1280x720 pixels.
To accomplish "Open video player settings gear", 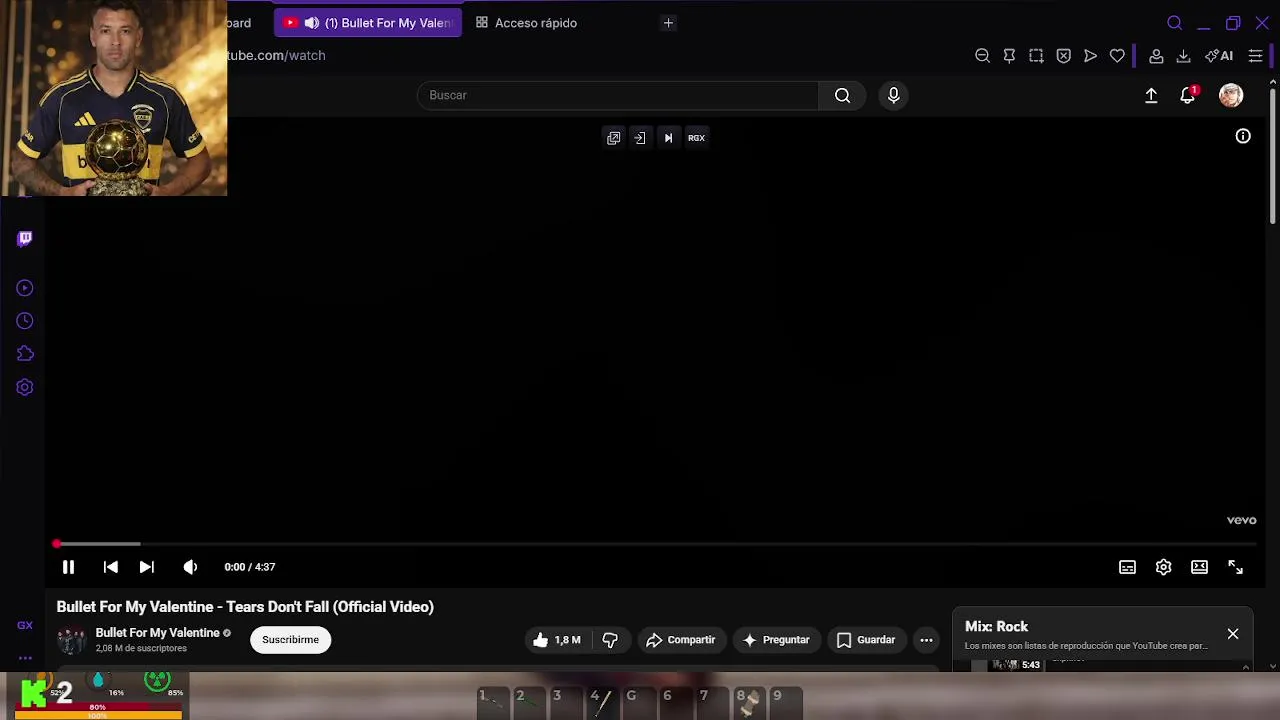I will (x=1163, y=567).
